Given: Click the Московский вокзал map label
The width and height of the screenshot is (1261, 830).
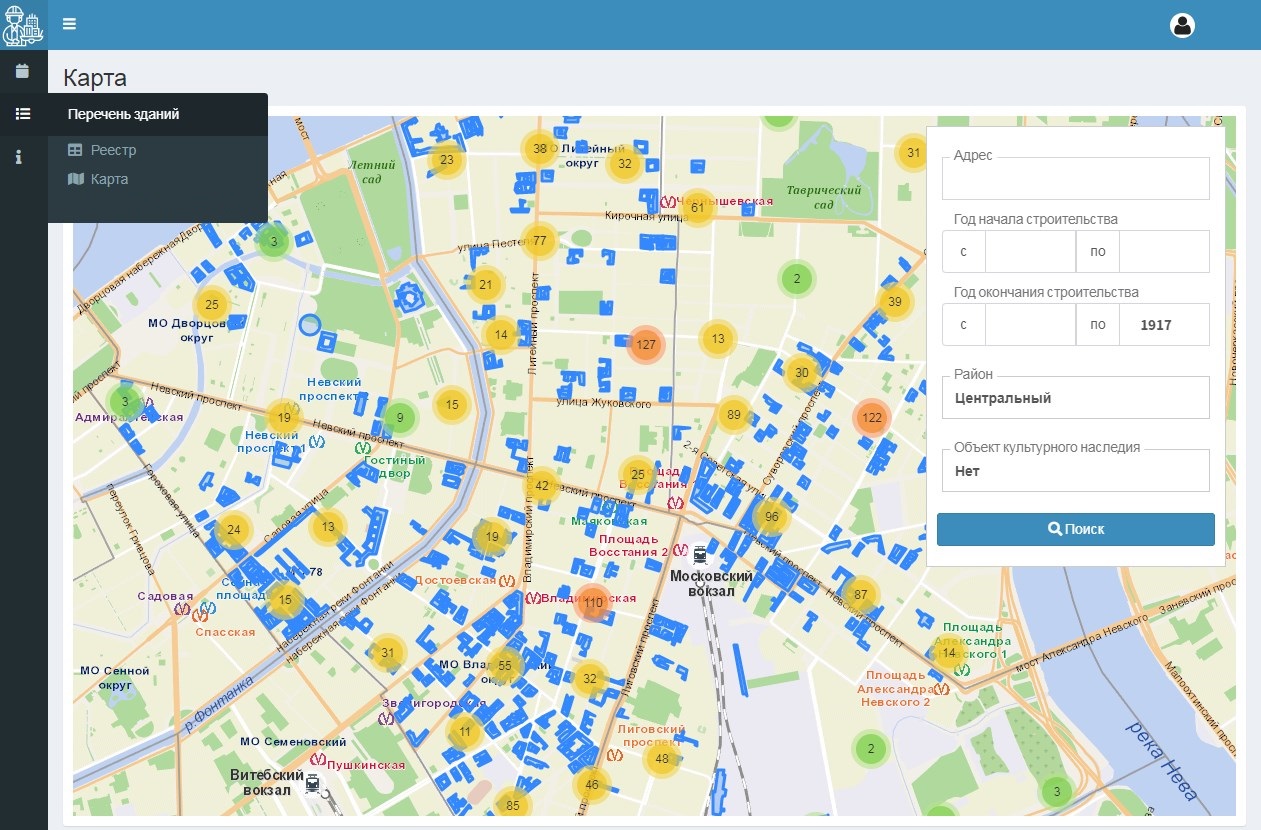Looking at the screenshot, I should [712, 583].
